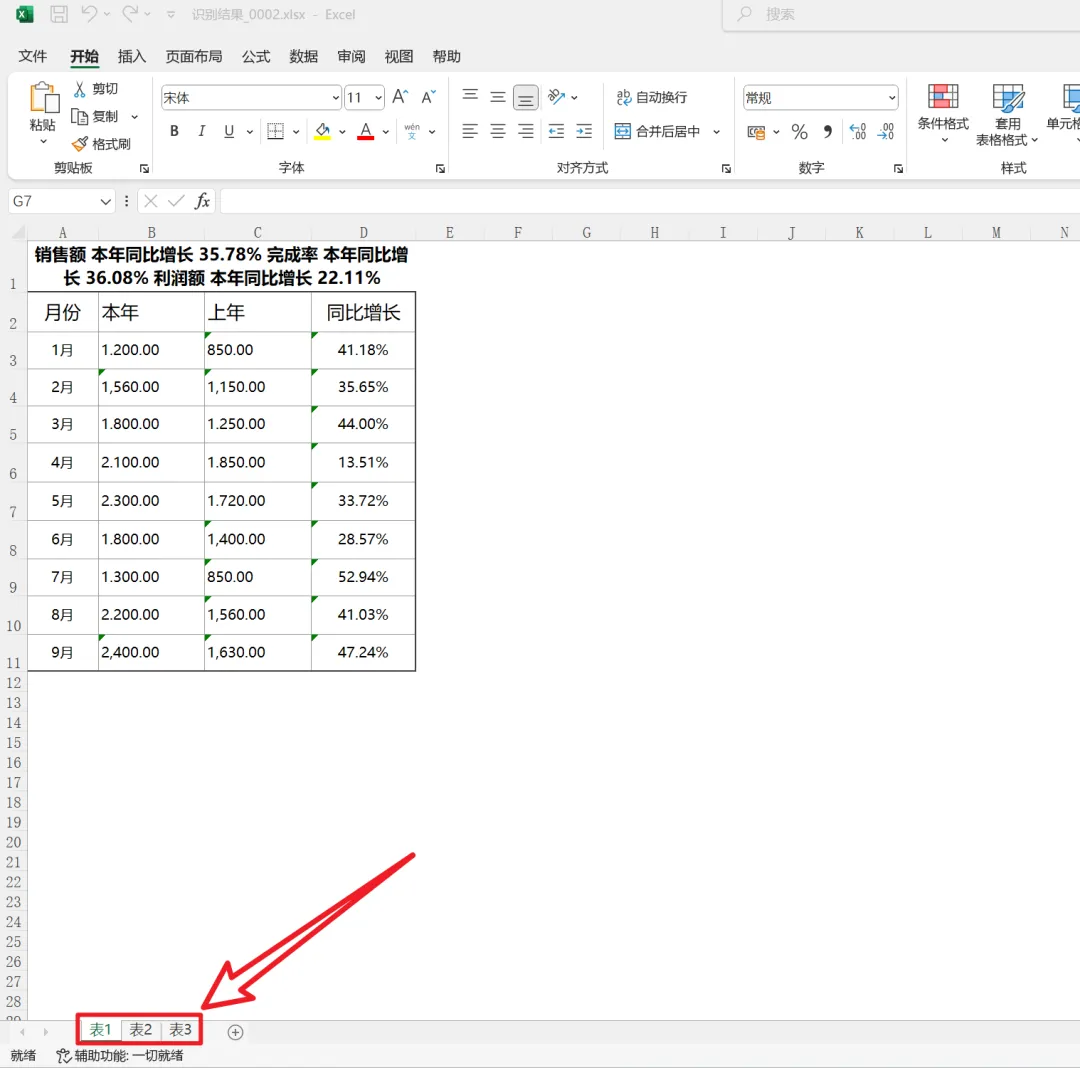Open the font name dropdown (宋体)

335,98
